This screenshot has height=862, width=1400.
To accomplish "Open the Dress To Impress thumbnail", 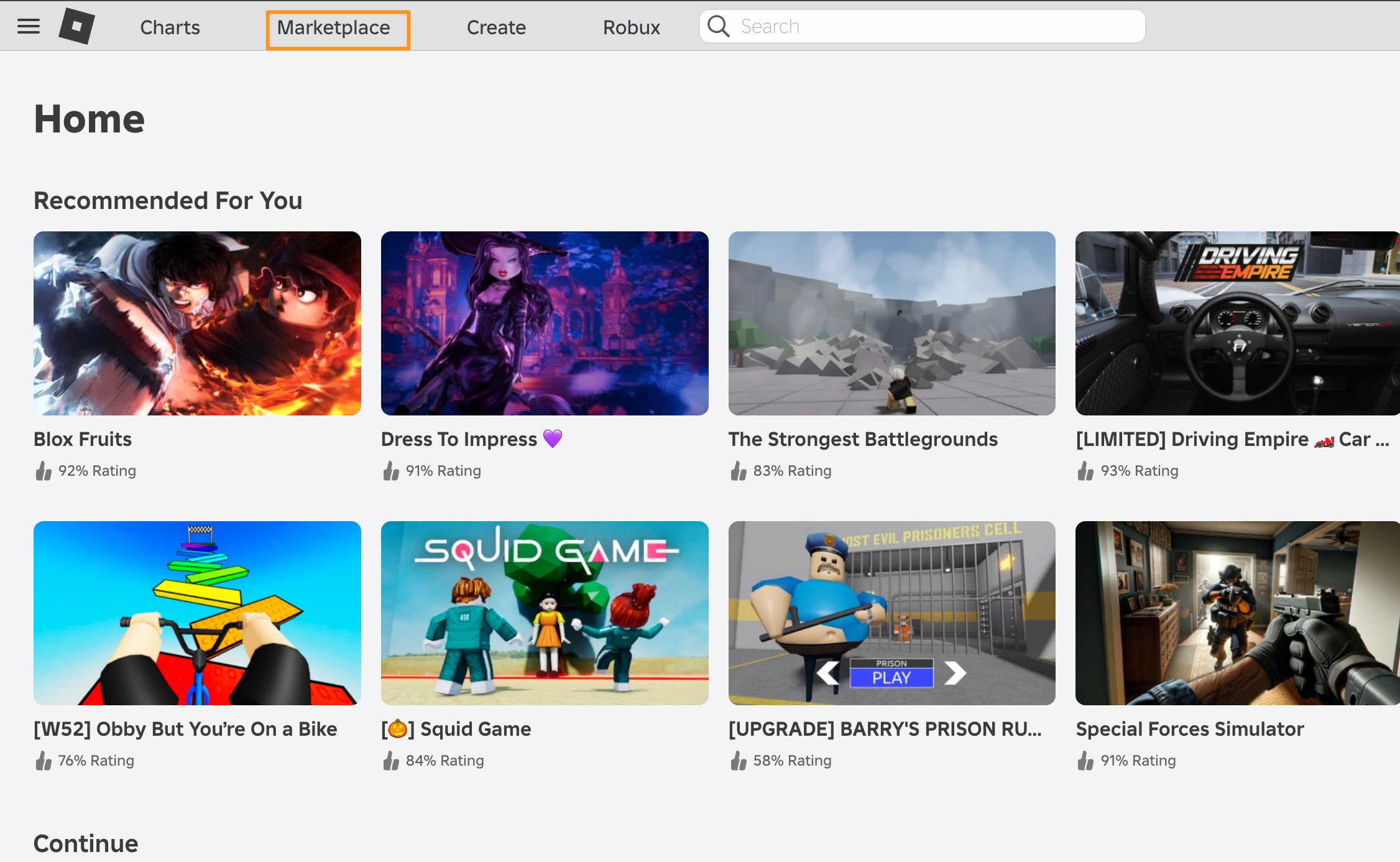I will click(545, 323).
